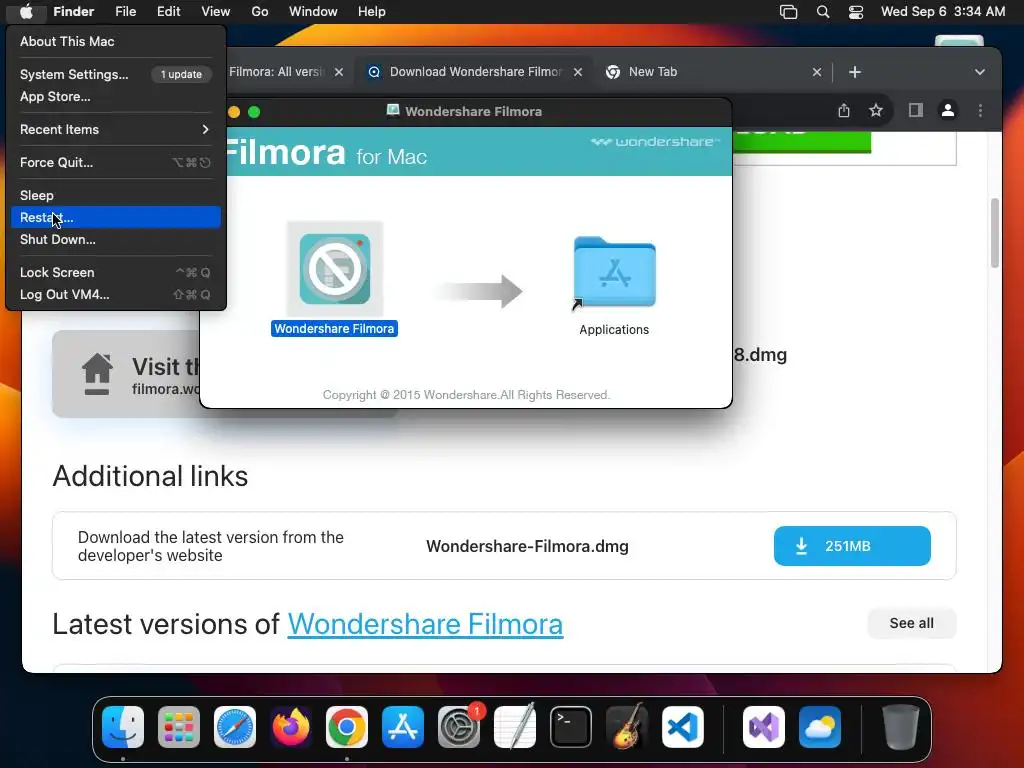This screenshot has height=768, width=1024.
Task: Open the Chrome profile avatar
Action: click(x=948, y=110)
